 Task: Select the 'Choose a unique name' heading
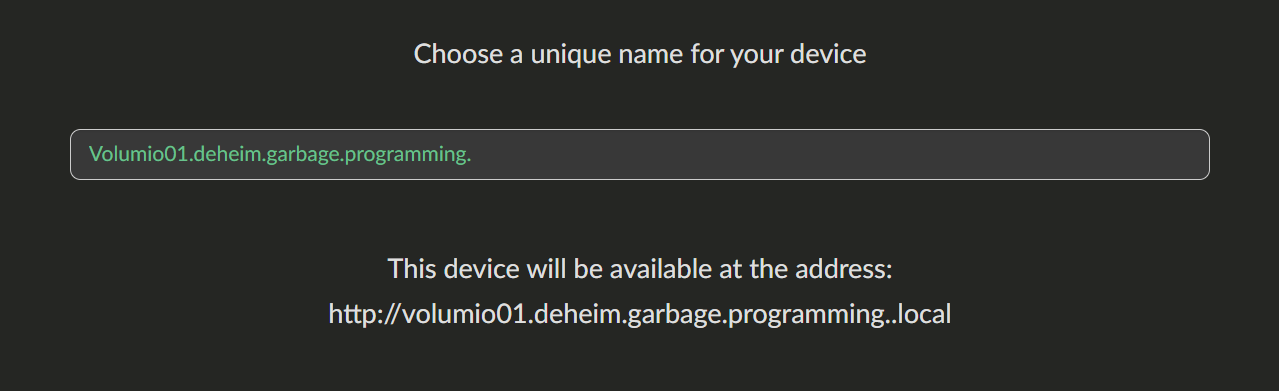coord(640,54)
